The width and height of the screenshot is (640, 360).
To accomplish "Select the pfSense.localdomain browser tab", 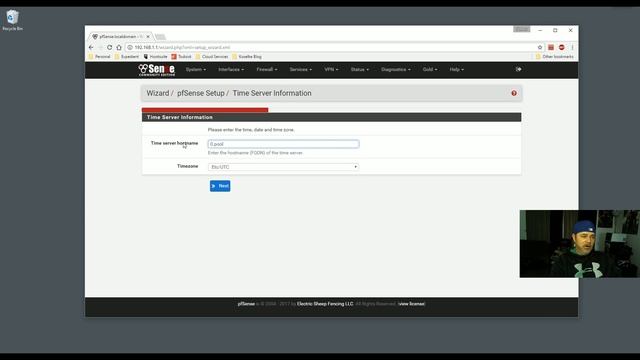I will (x=120, y=37).
